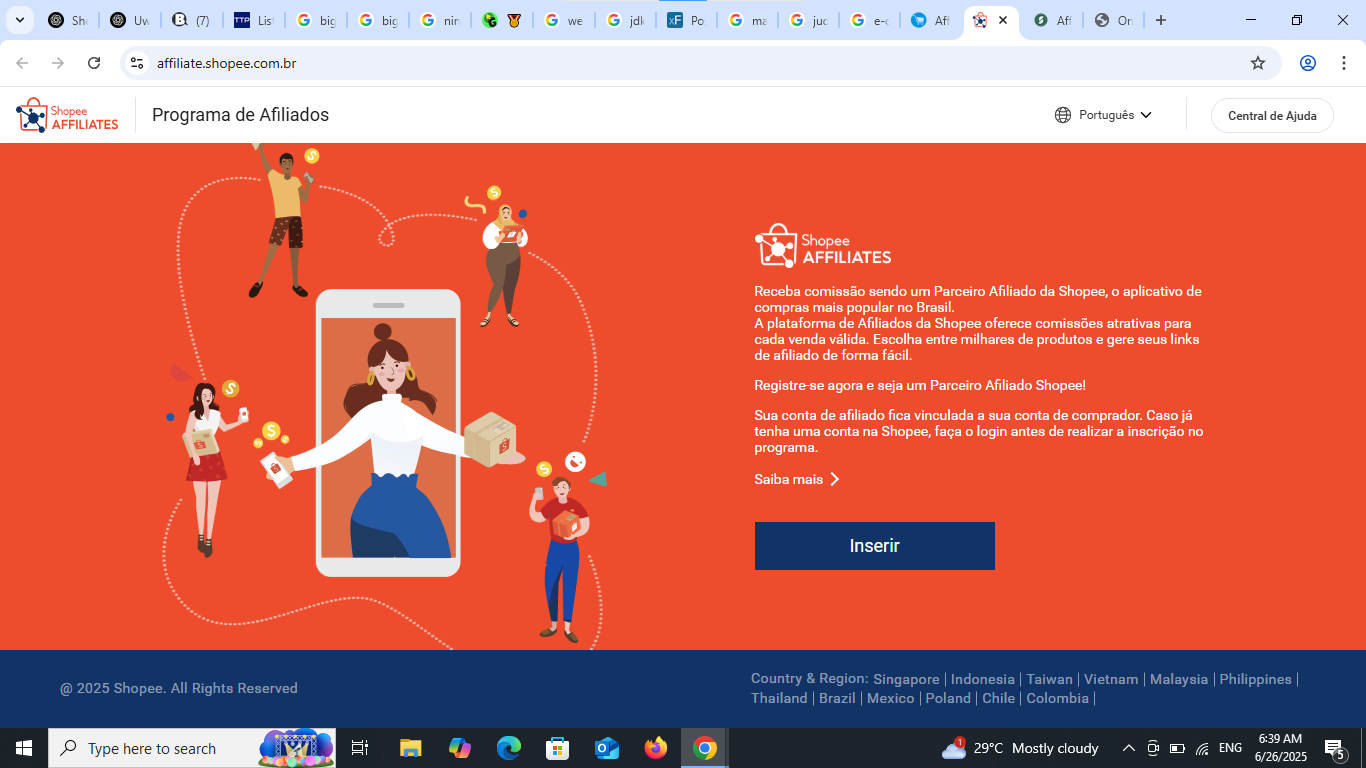Screen dimensions: 1366x768
Task: Open Microsoft Edge from taskbar
Action: tap(509, 748)
